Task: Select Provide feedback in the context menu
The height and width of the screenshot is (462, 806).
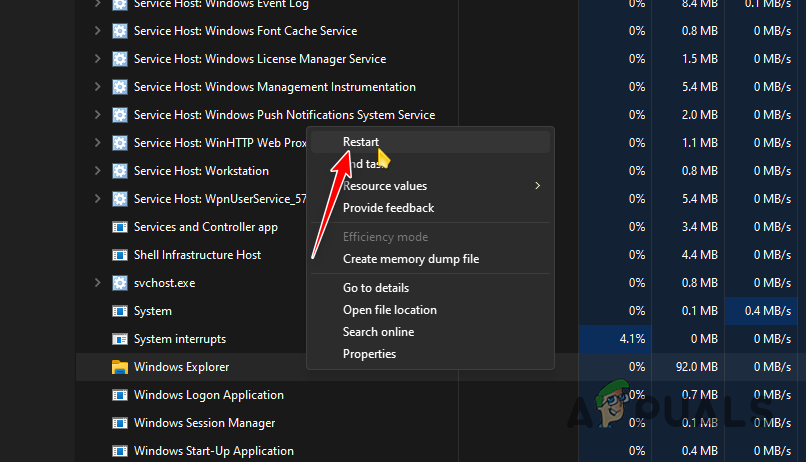Action: click(430, 208)
